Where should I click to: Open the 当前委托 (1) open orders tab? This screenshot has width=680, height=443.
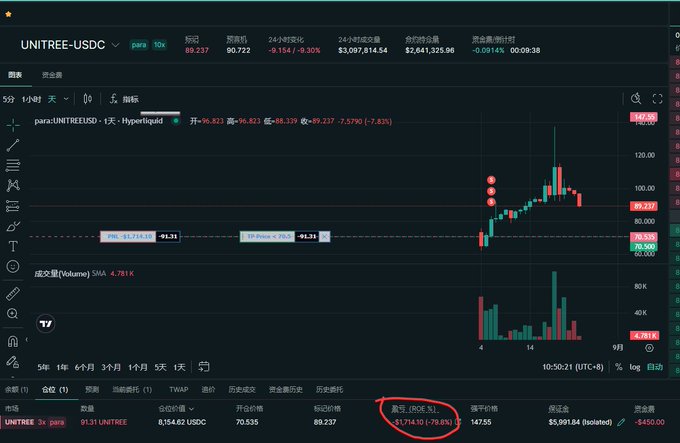pyautogui.click(x=132, y=389)
